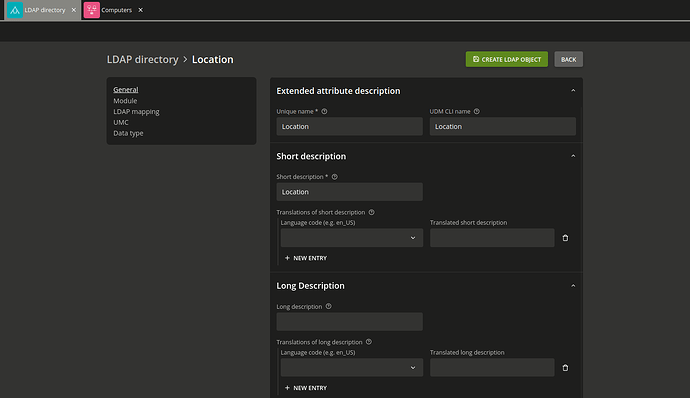
Task: Click the Unique name input field
Action: 349,126
